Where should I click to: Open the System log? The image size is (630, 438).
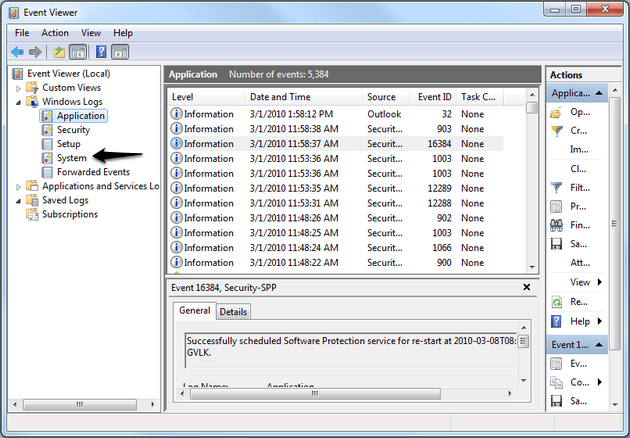point(64,158)
